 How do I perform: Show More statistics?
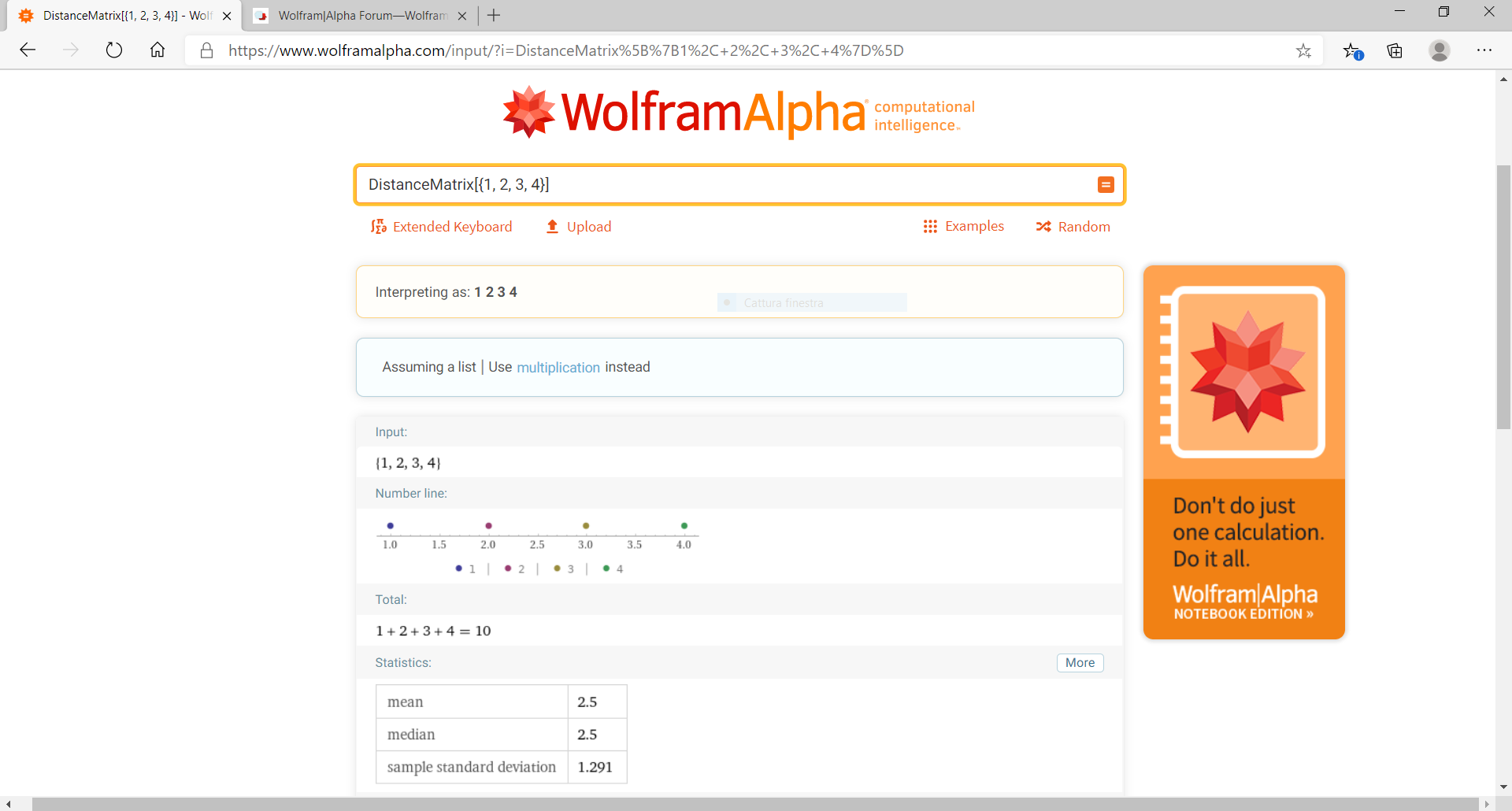(1080, 663)
